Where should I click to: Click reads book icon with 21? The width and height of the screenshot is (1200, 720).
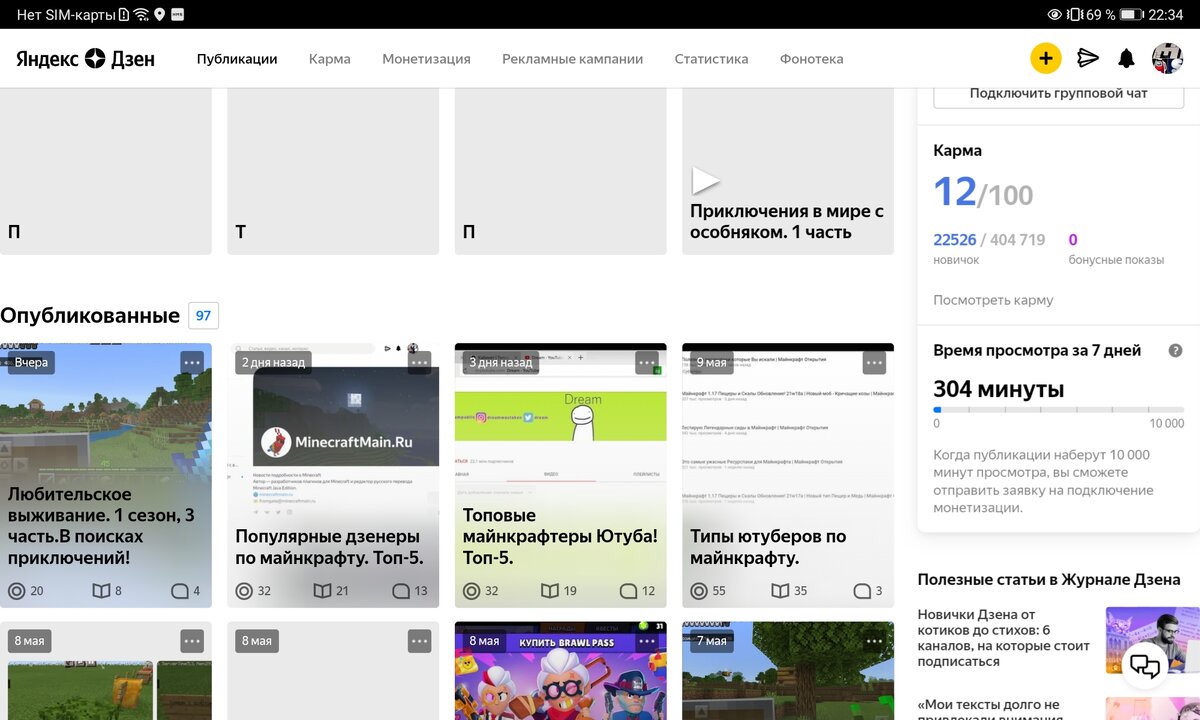[322, 591]
